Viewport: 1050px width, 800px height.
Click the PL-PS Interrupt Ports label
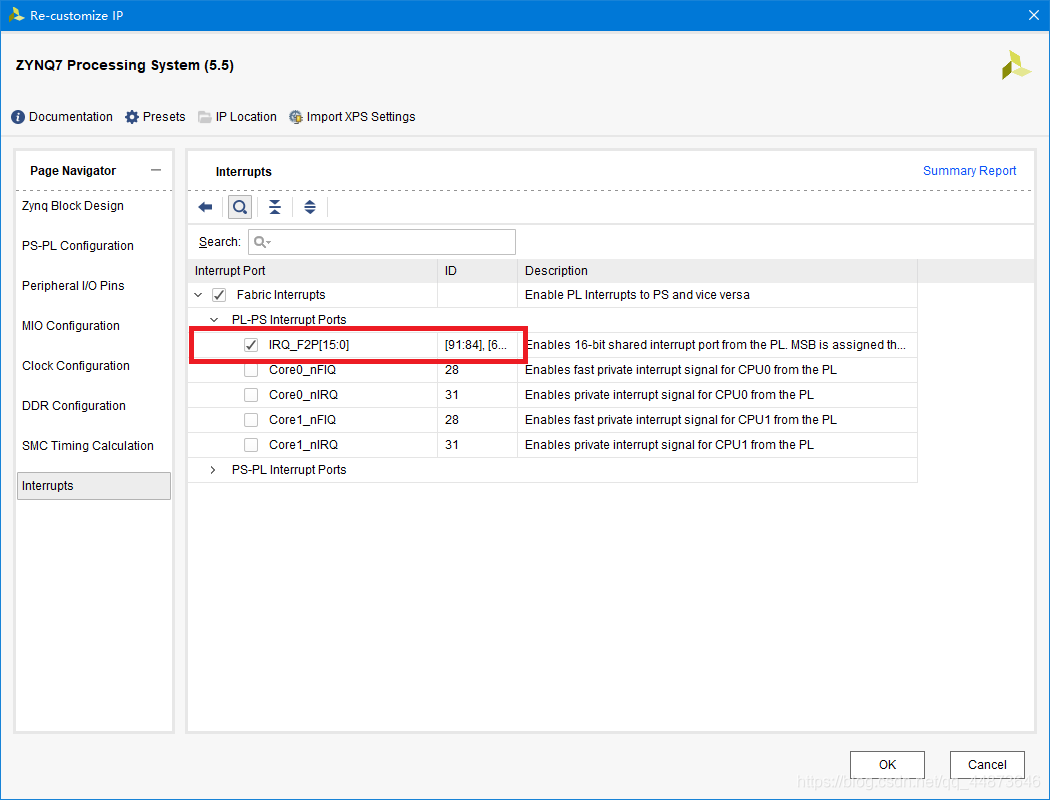pos(289,320)
